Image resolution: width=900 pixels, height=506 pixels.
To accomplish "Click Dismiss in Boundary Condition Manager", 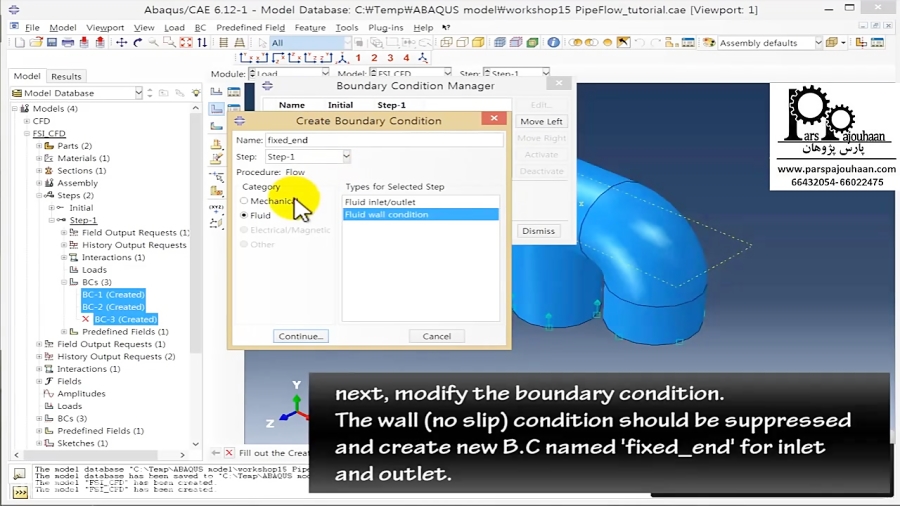I will click(x=538, y=231).
